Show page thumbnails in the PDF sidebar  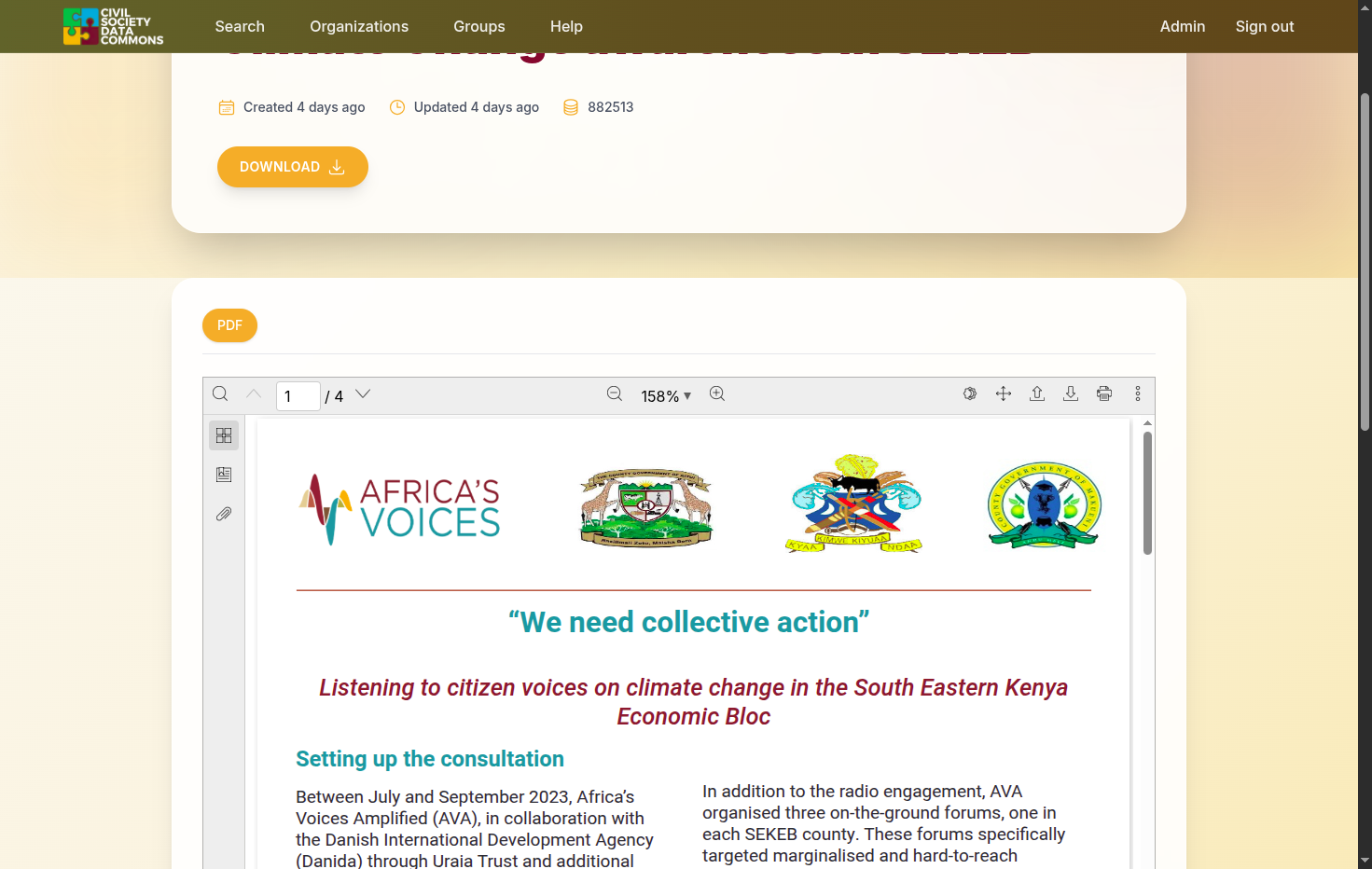pos(224,435)
